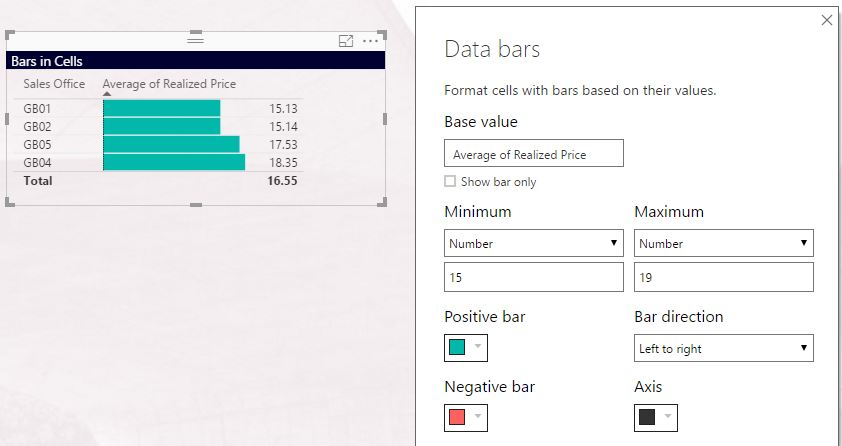The width and height of the screenshot is (842, 446).
Task: Click the Sales Office column header
Action: [54, 84]
